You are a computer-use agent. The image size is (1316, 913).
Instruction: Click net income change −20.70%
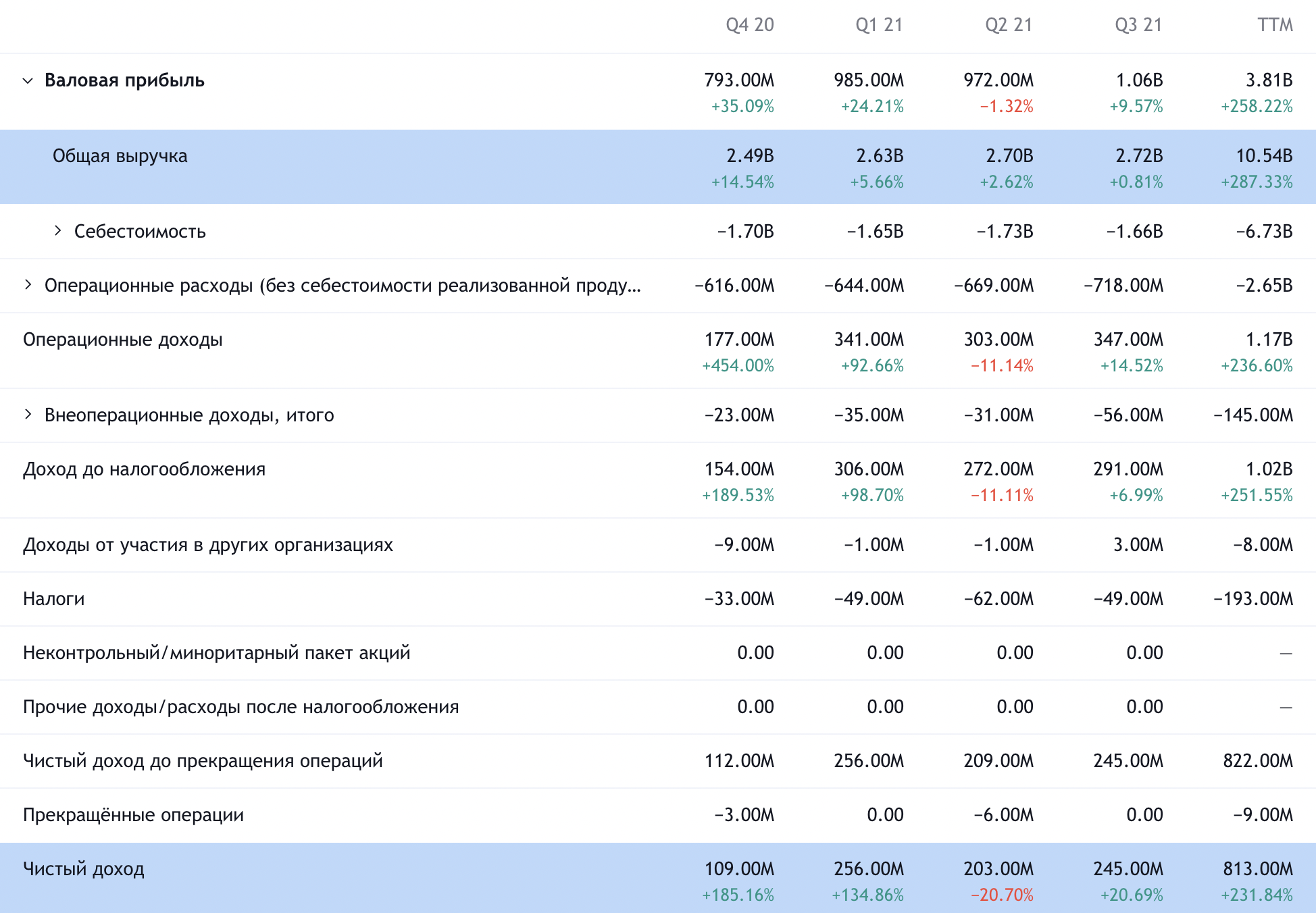(x=1002, y=895)
